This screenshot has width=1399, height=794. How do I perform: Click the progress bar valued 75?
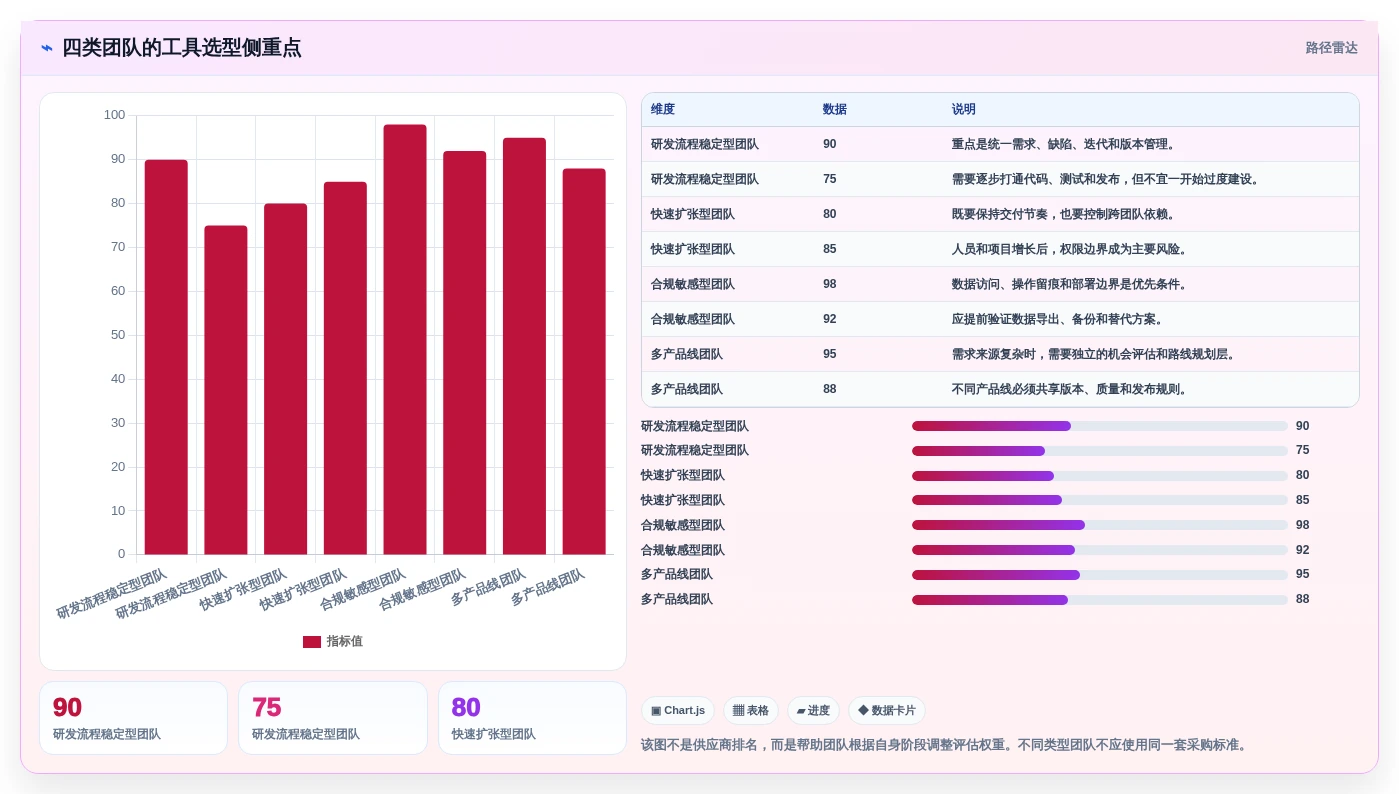click(1100, 451)
